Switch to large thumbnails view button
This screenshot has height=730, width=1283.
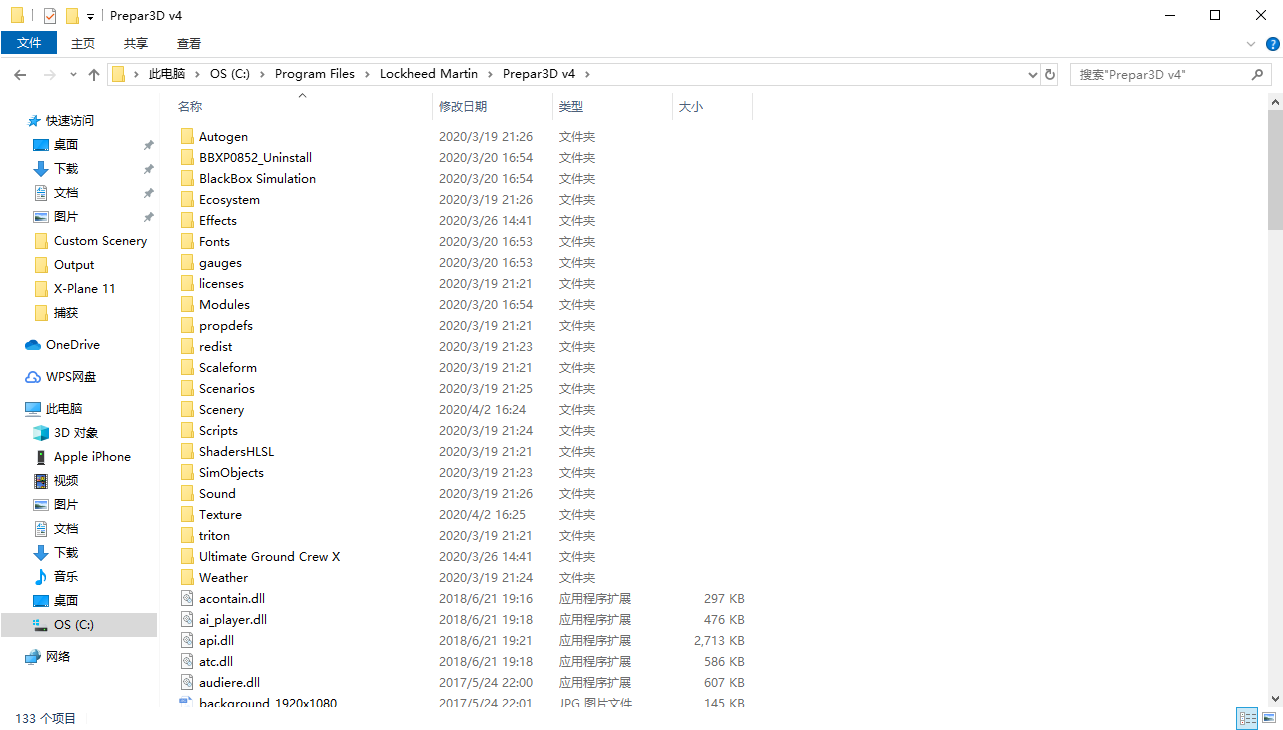1268,718
